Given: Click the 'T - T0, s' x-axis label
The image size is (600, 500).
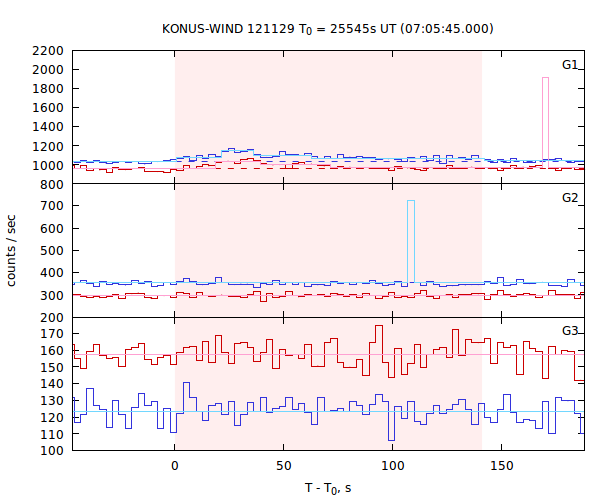Looking at the screenshot, I should click(x=328, y=488).
